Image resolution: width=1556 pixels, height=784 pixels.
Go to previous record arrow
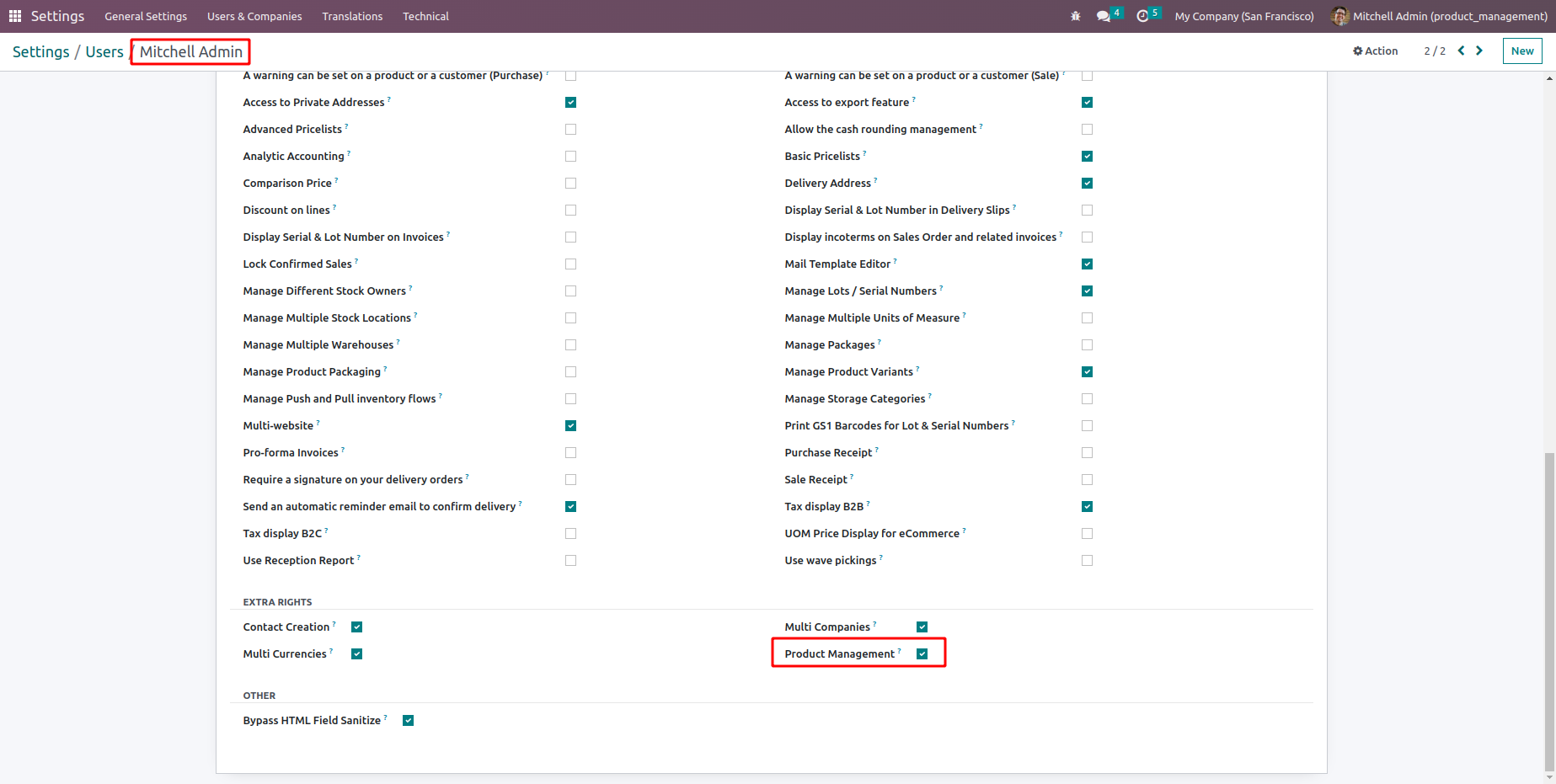1462,51
